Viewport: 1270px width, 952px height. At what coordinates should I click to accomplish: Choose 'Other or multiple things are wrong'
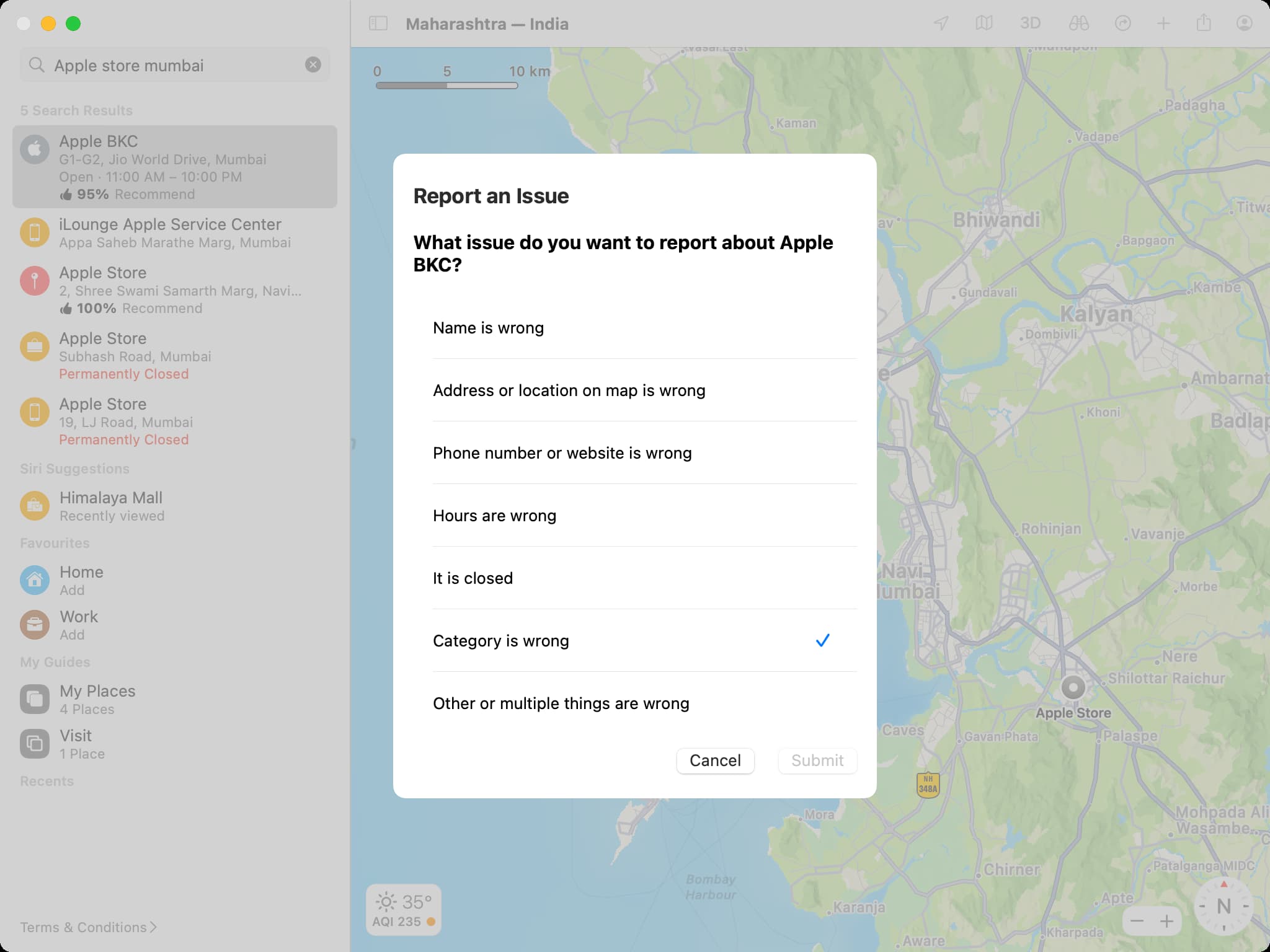point(645,703)
